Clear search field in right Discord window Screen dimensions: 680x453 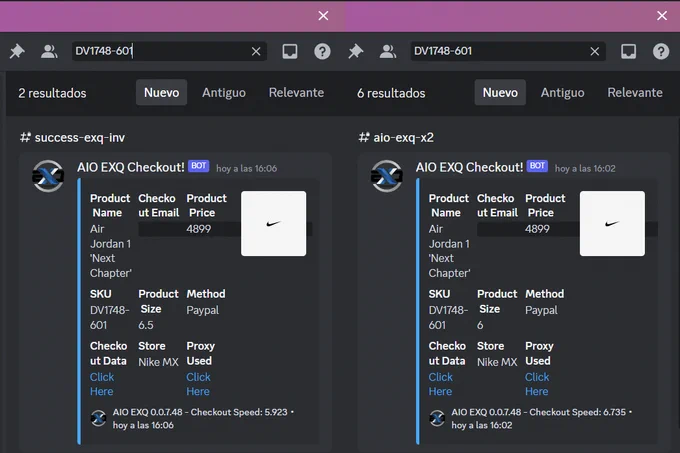click(x=595, y=52)
